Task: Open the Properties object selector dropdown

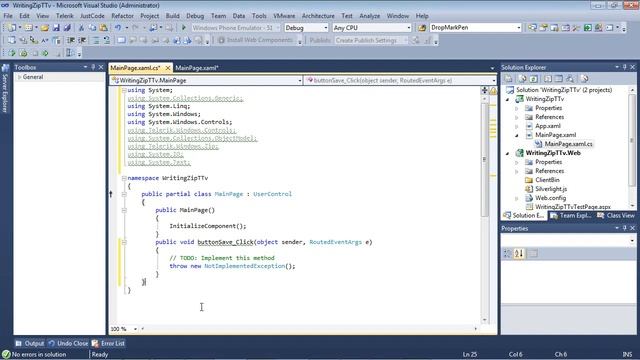Action: [632, 241]
